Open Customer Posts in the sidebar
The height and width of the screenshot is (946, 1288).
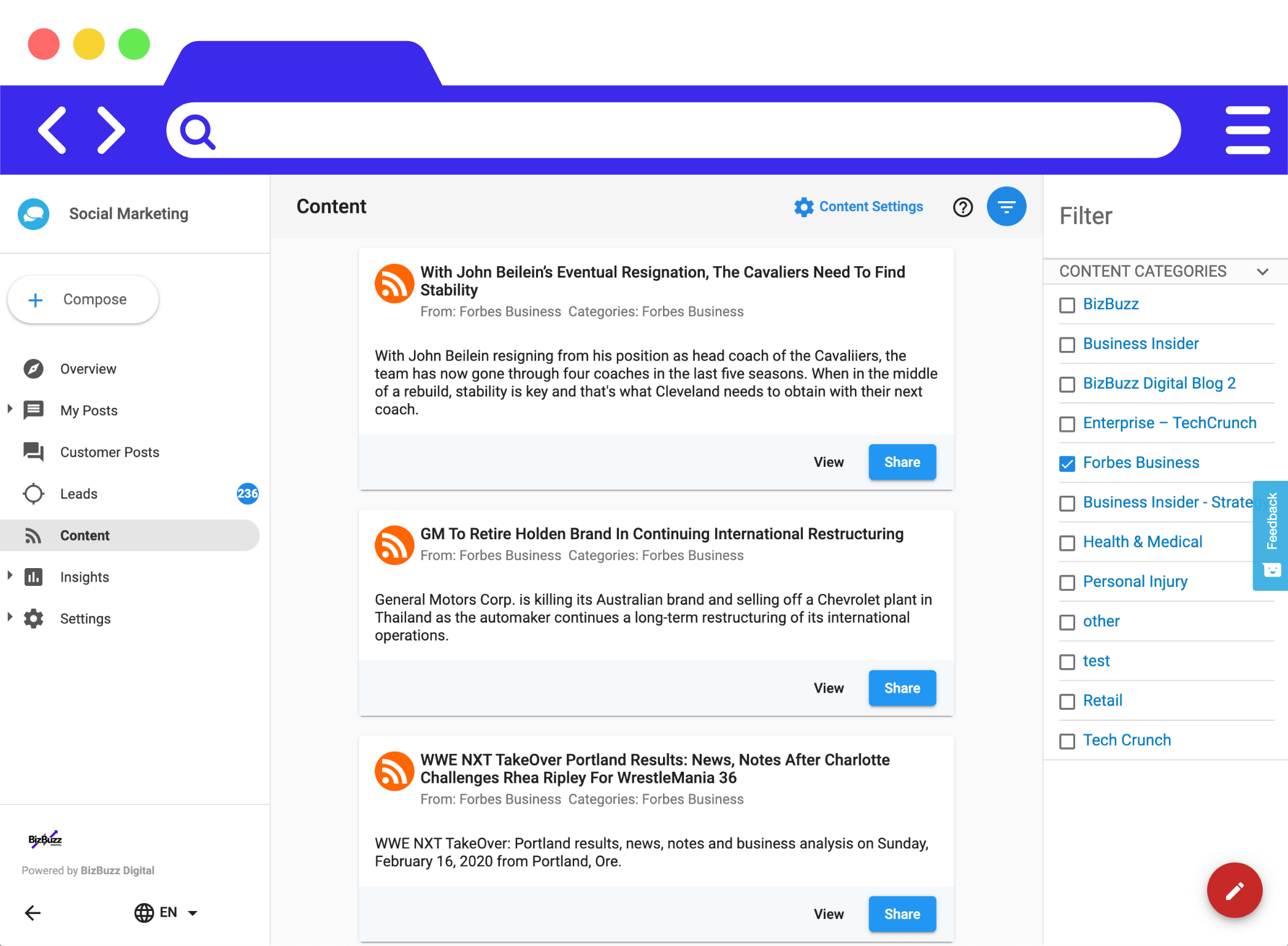(130, 452)
